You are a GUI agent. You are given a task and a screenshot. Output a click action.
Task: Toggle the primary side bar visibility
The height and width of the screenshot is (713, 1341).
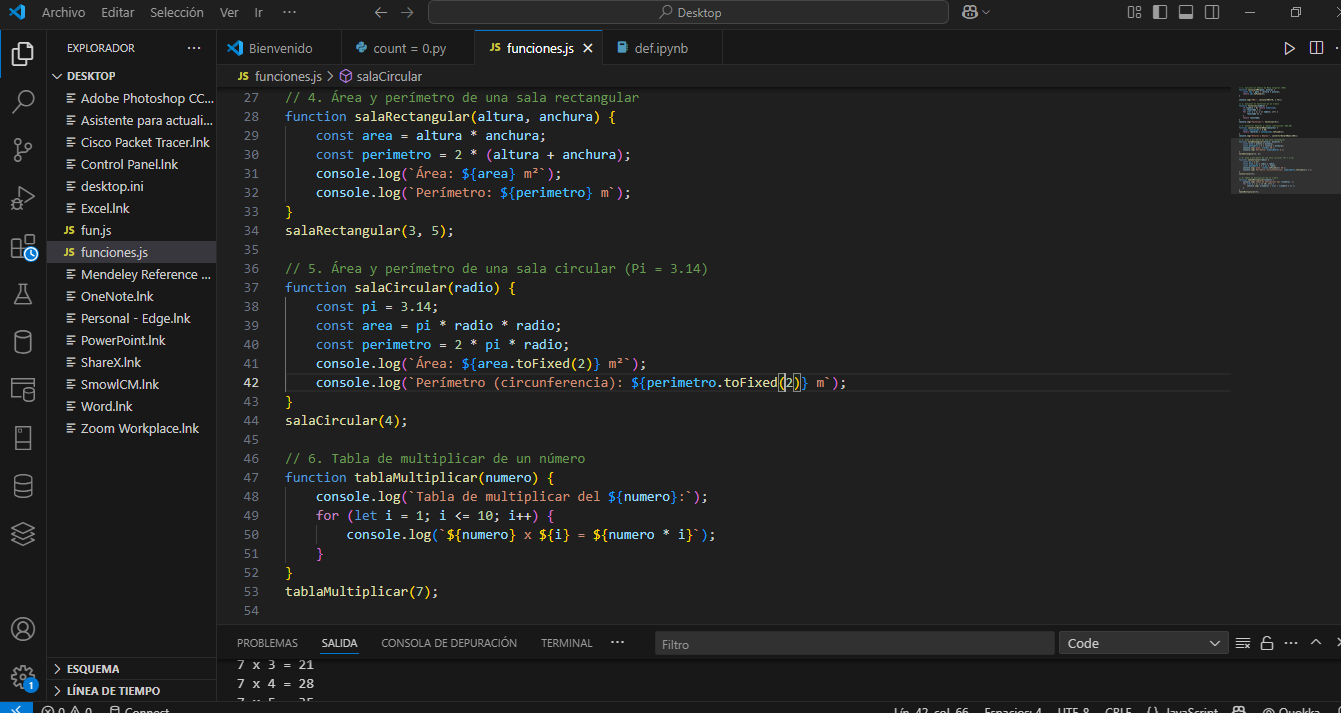(1160, 12)
